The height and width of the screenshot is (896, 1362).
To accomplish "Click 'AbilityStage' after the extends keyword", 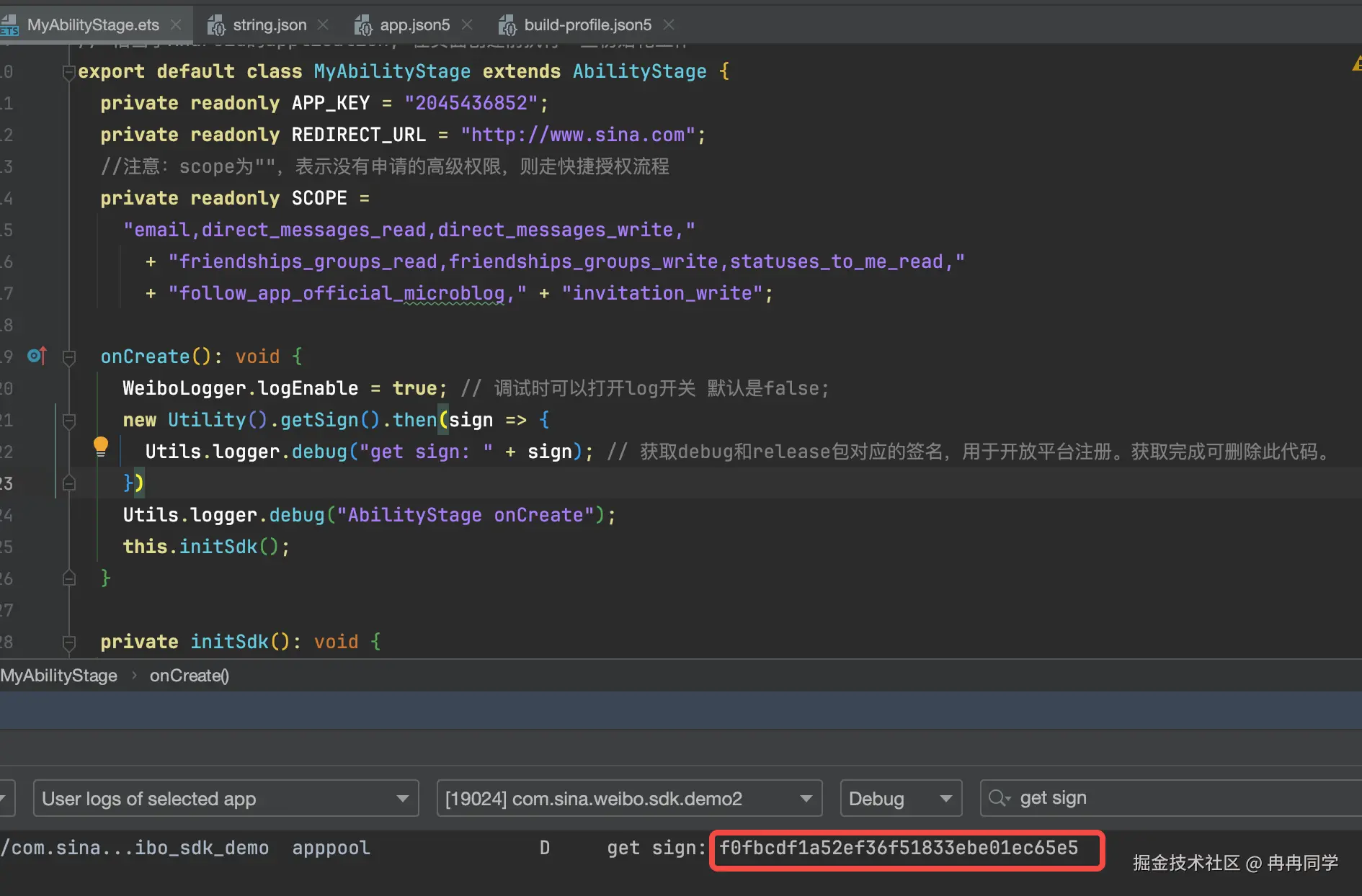I will point(640,71).
